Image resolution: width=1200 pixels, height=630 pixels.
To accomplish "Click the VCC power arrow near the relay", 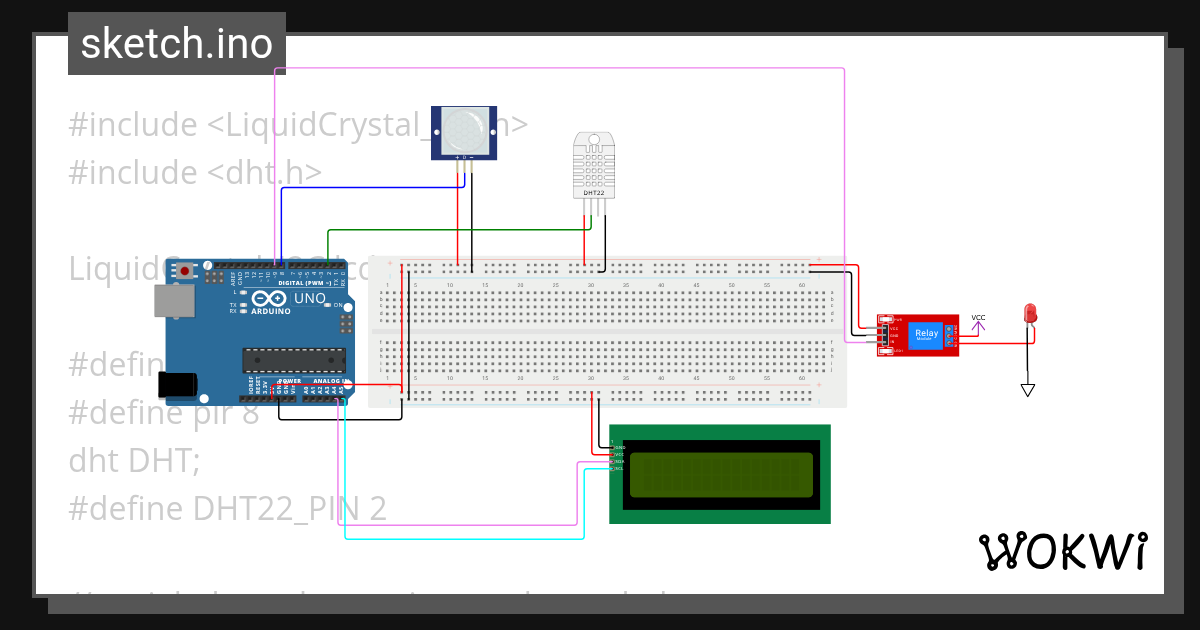I will [978, 325].
